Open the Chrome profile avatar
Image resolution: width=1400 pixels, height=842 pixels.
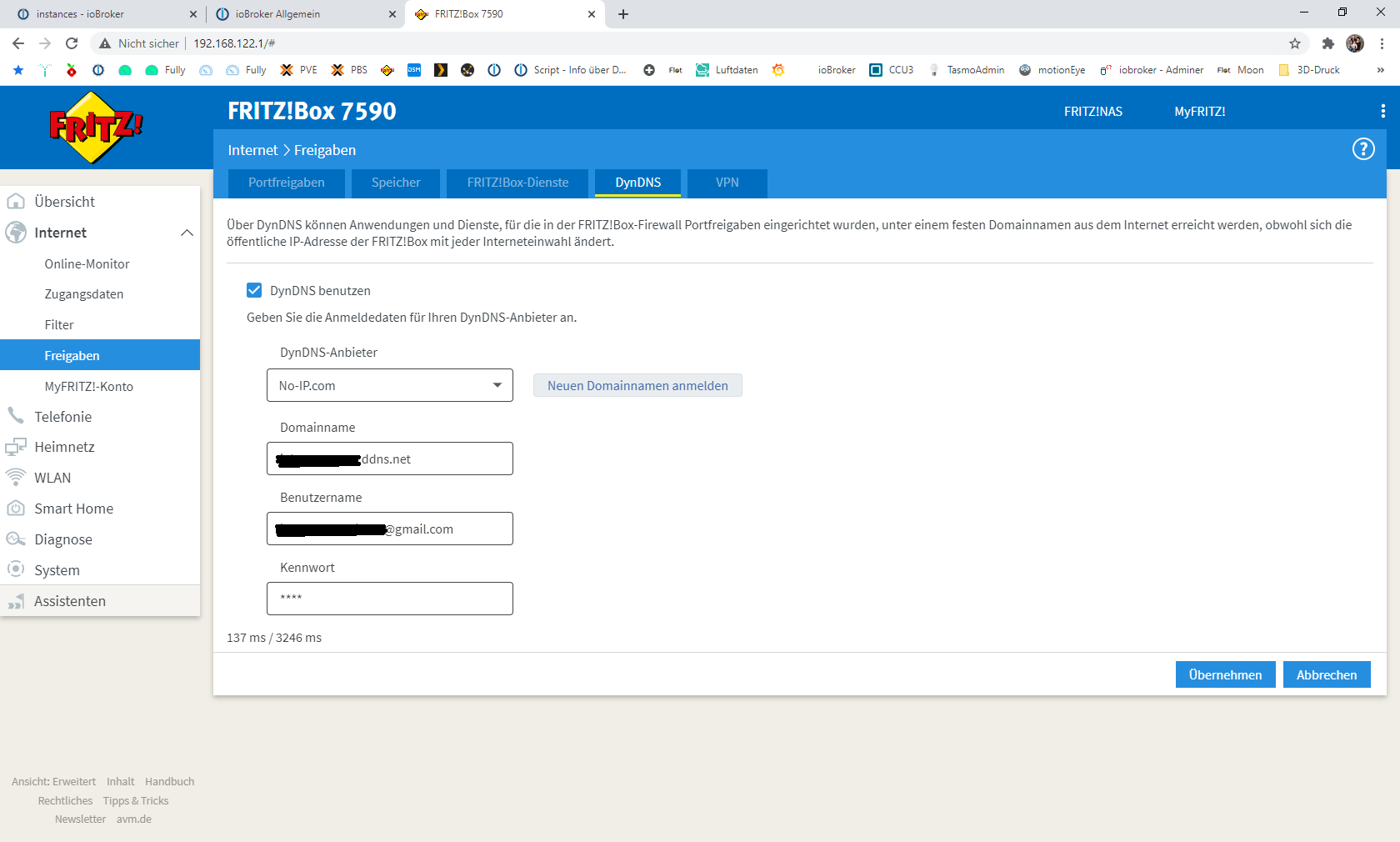tap(1355, 43)
